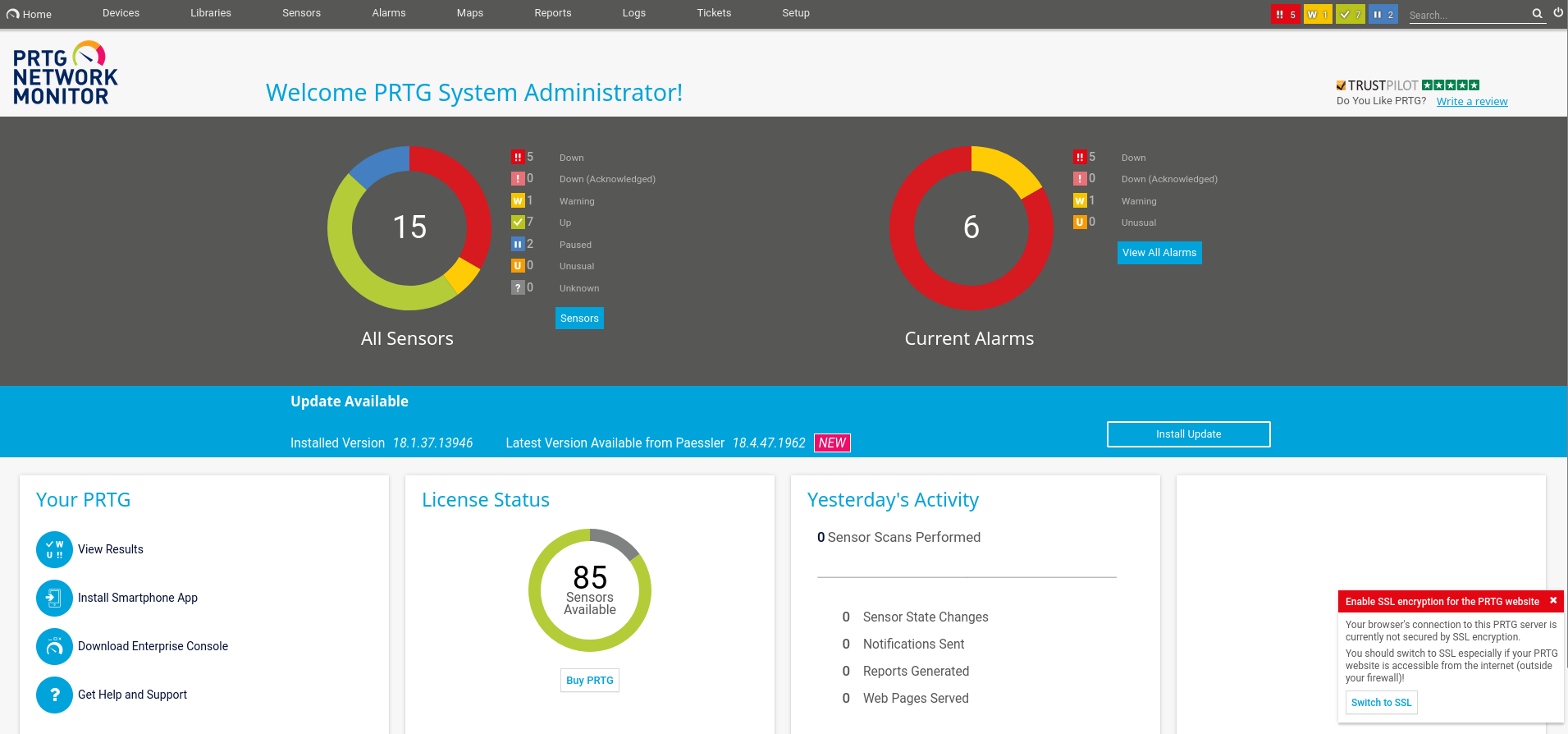Image resolution: width=1568 pixels, height=734 pixels.
Task: Click the Home icon in top bar
Action: tap(13, 14)
